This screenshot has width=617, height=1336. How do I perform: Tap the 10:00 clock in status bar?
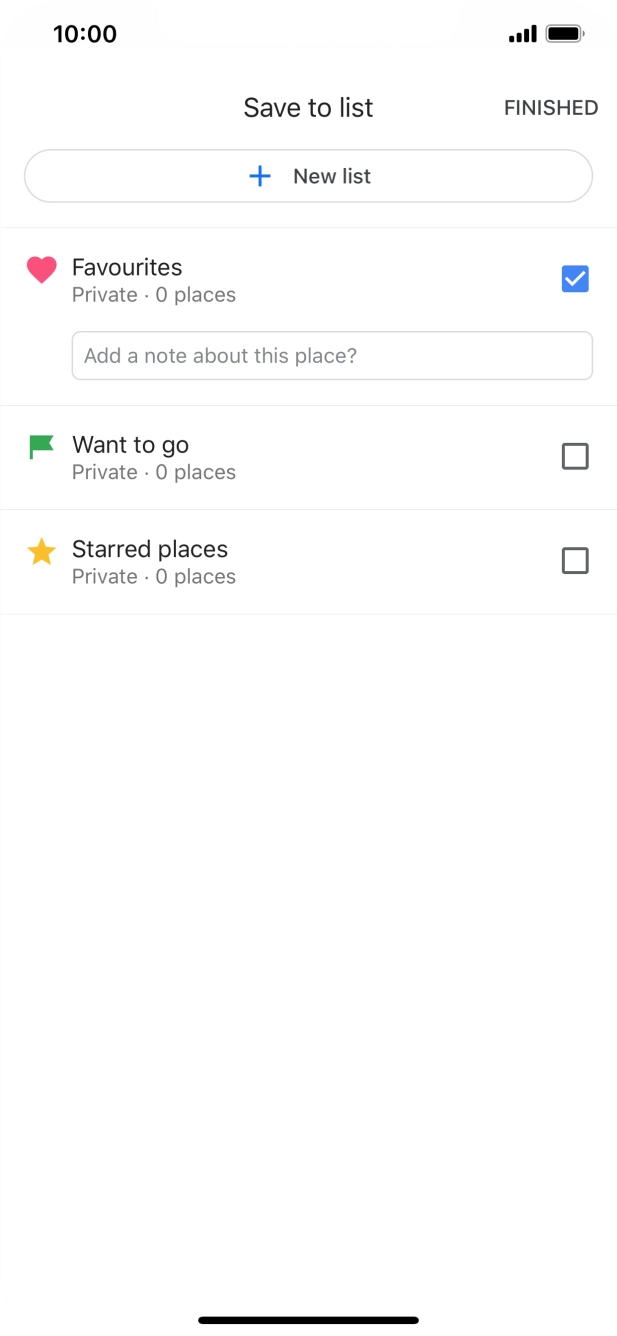[85, 34]
